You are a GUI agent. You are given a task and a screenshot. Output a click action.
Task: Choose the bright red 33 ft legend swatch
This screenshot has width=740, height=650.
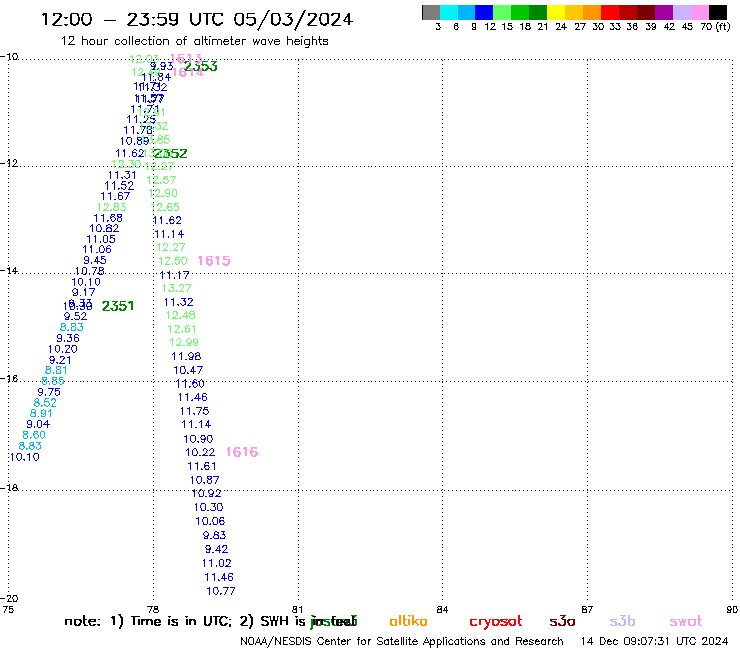[610, 12]
